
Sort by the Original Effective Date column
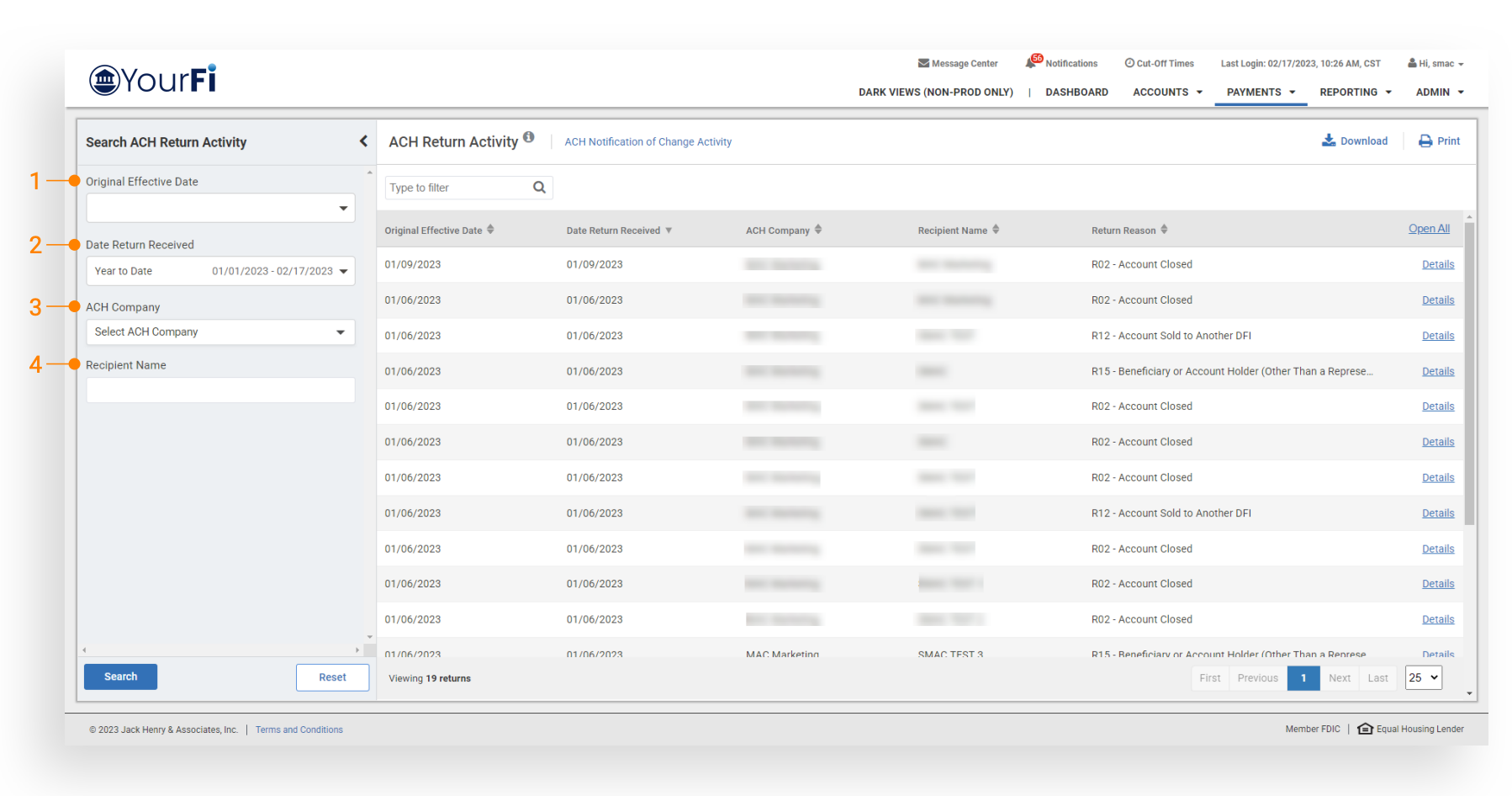point(490,230)
